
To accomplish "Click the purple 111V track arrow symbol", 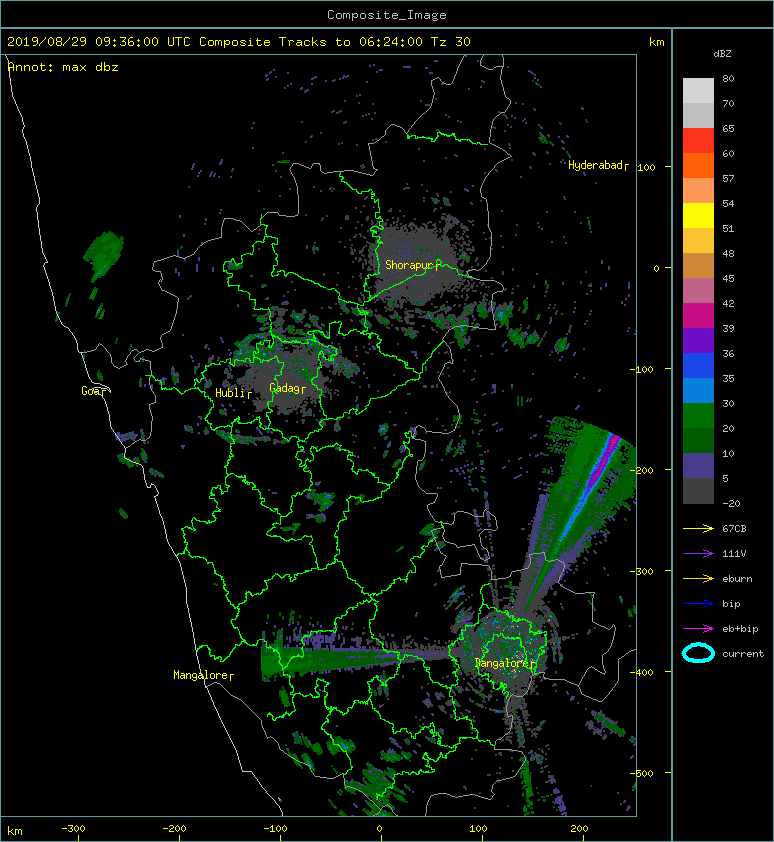I will click(x=698, y=554).
